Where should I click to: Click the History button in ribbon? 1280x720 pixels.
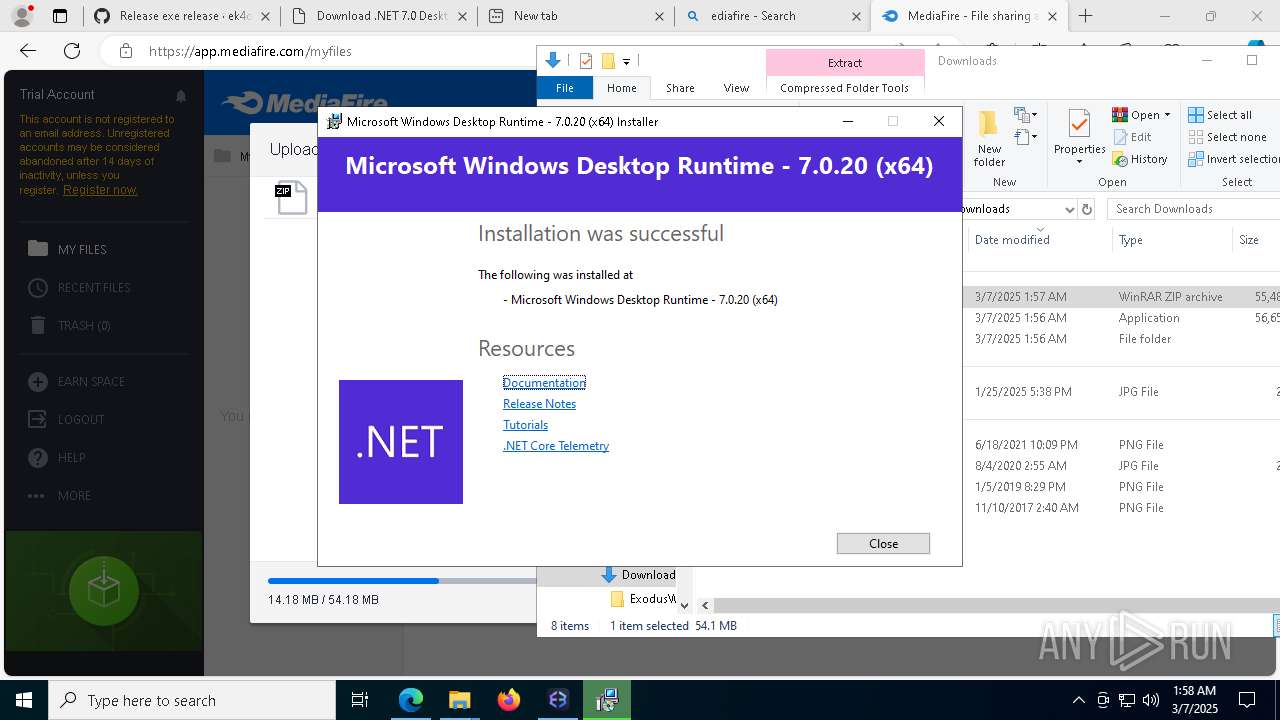pyautogui.click(x=1140, y=159)
